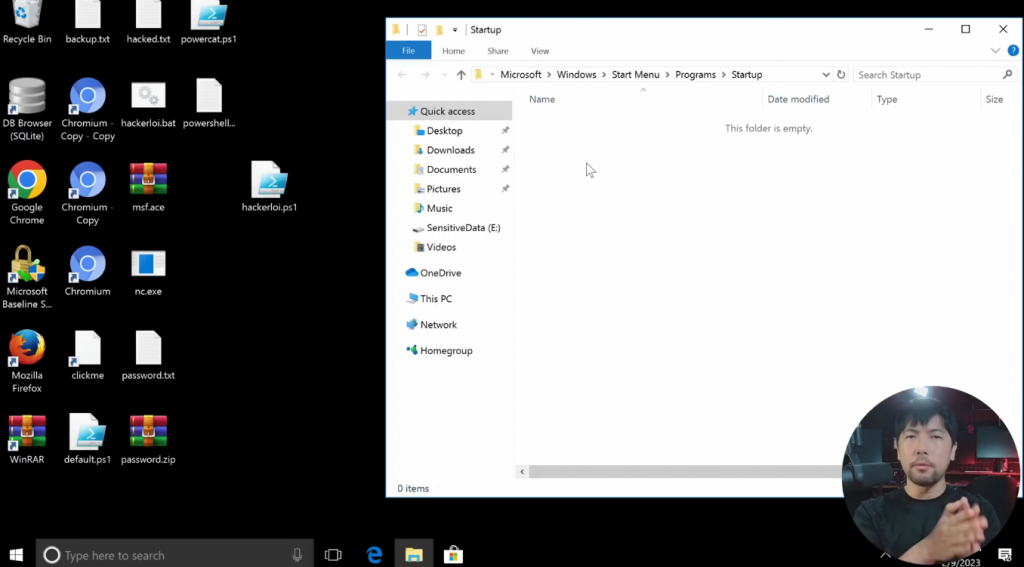This screenshot has width=1024, height=567.
Task: Click the Search Startup input box
Action: point(927,75)
